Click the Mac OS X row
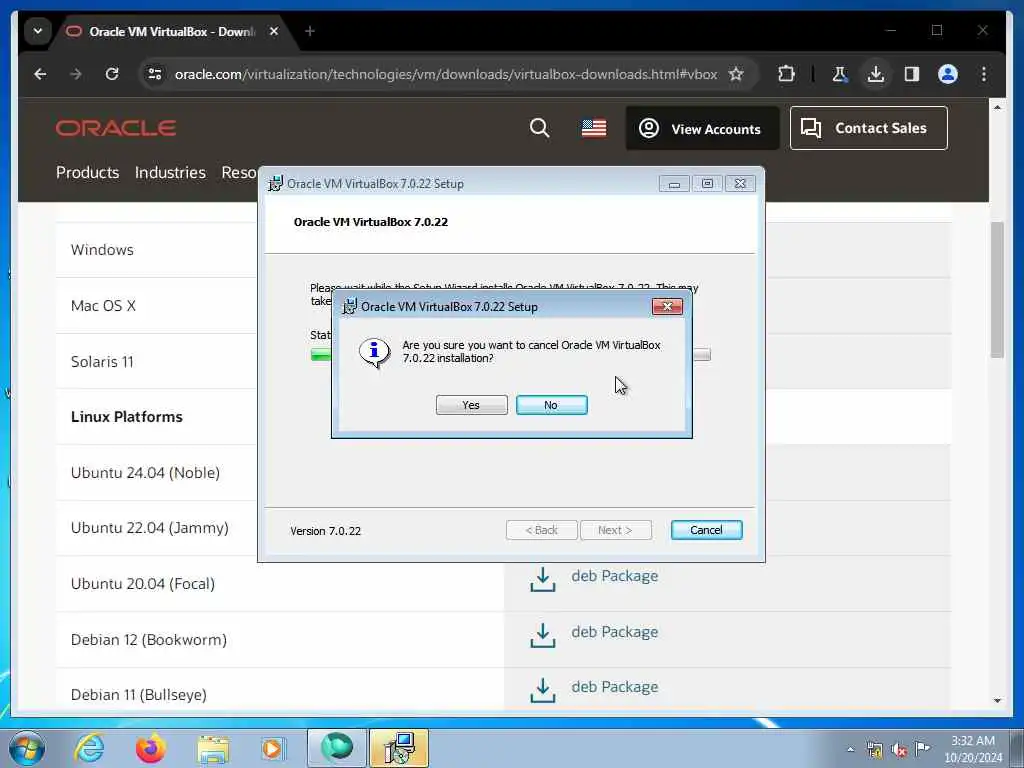The width and height of the screenshot is (1024, 768). [157, 306]
